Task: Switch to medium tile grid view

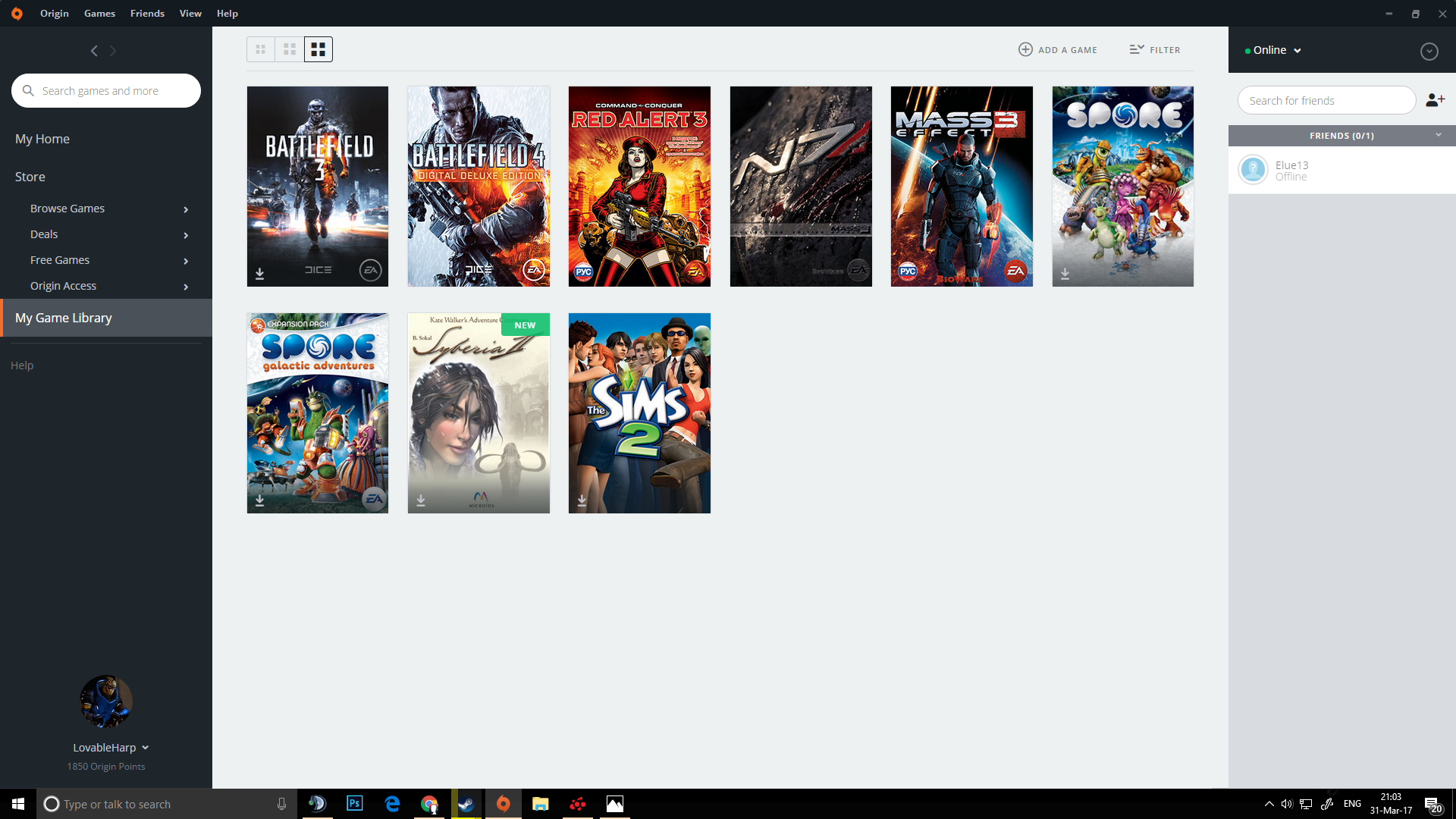Action: click(x=290, y=49)
